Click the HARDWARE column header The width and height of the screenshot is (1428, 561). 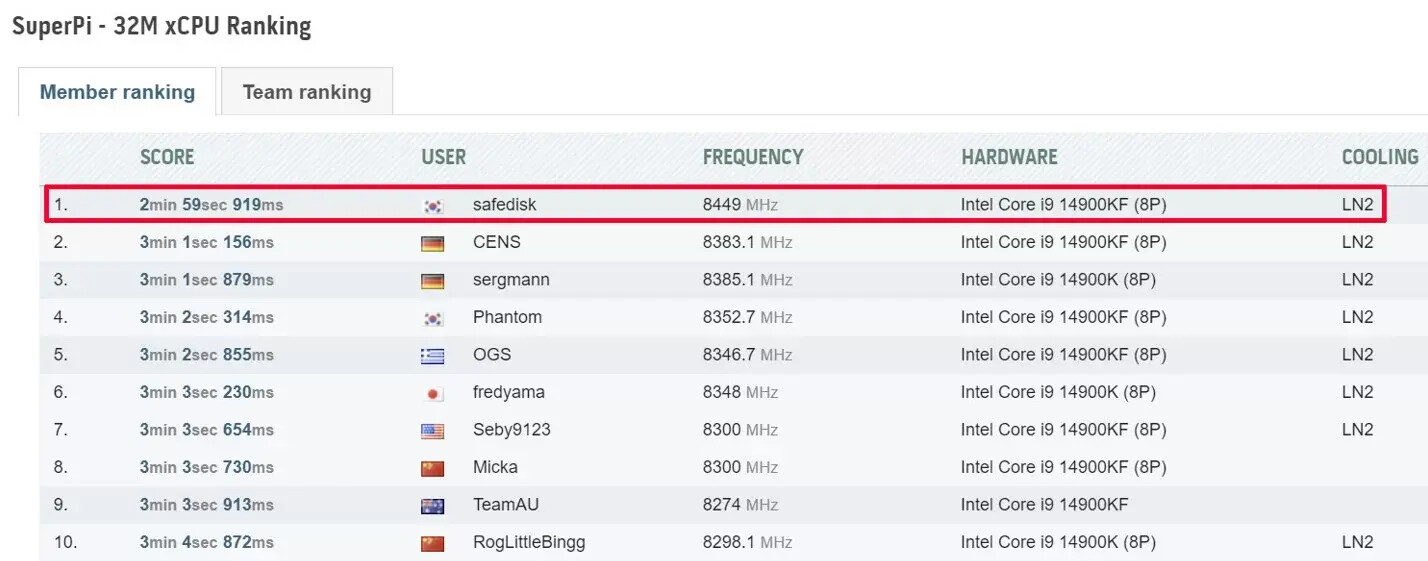pyautogui.click(x=1009, y=157)
